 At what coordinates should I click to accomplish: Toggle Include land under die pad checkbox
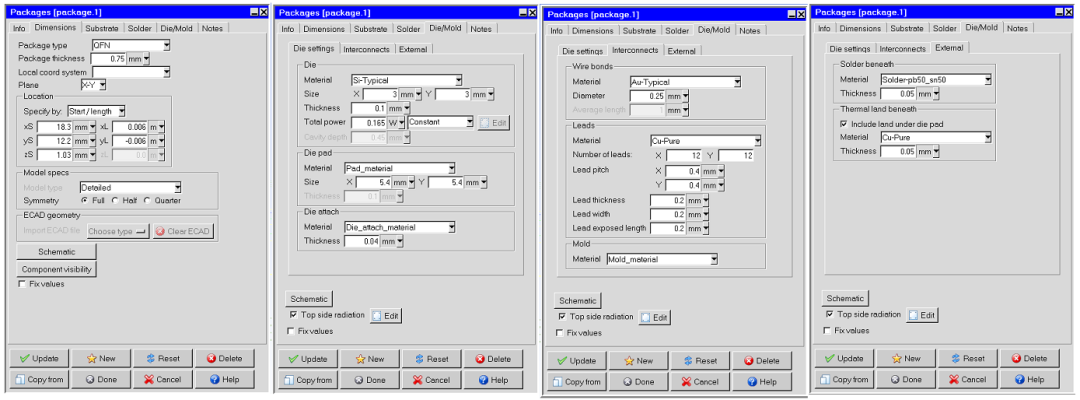tap(844, 124)
